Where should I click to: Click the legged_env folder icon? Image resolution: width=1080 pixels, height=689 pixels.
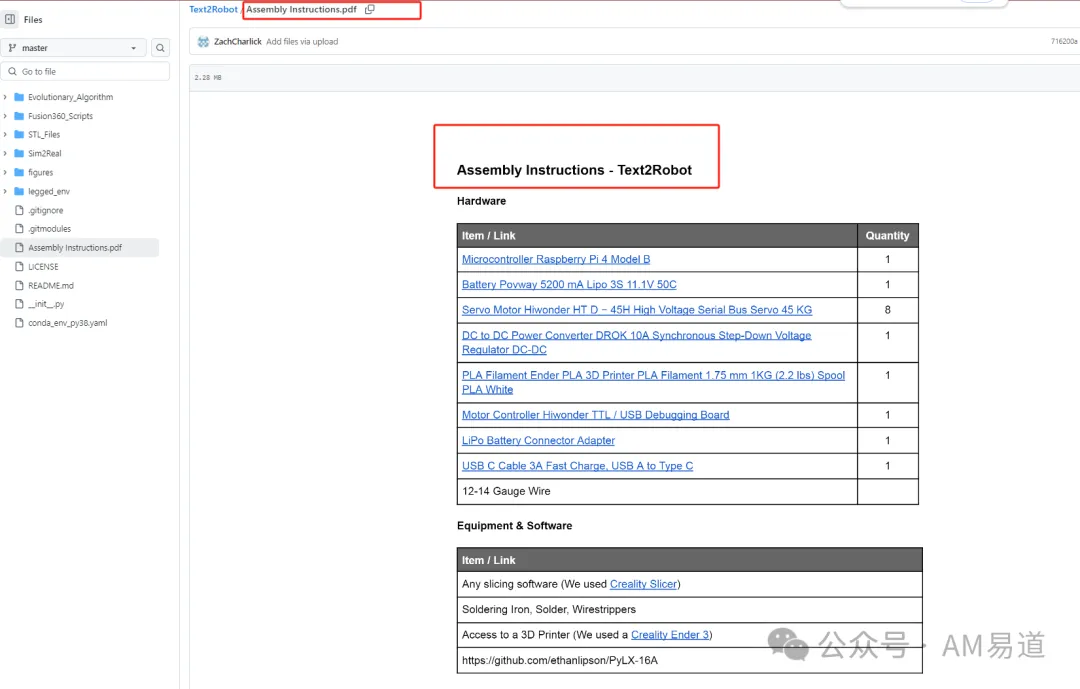tap(19, 191)
